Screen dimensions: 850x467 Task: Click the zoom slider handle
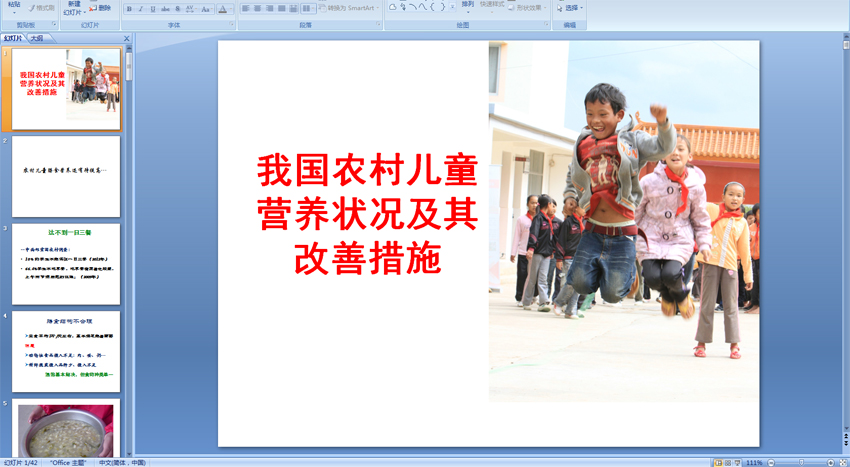[801, 463]
